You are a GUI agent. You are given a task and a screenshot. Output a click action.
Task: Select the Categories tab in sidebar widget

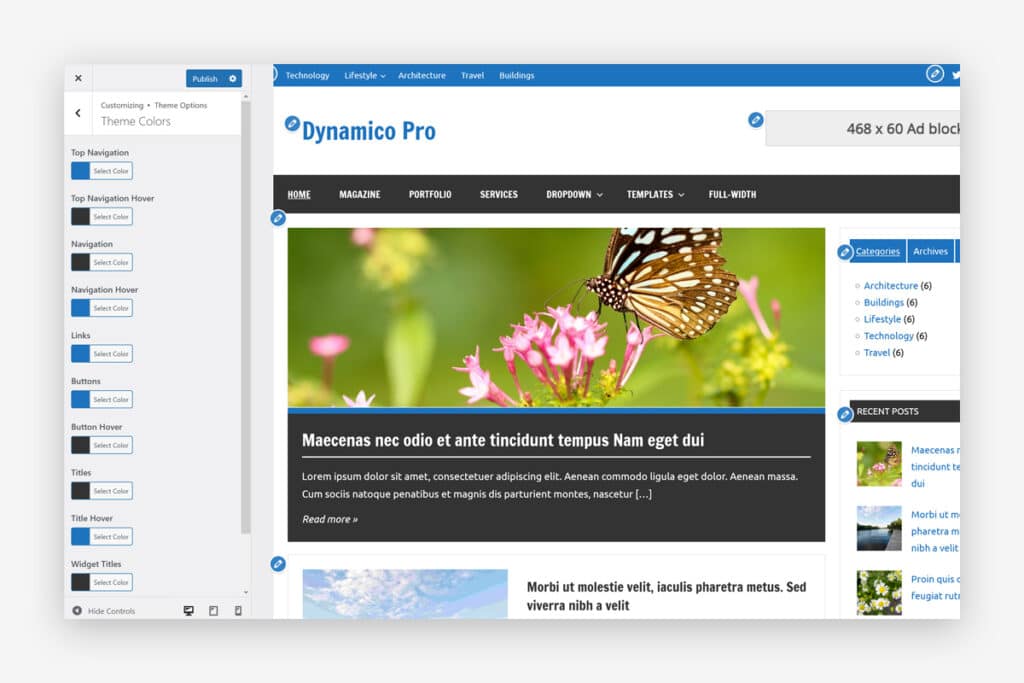(878, 251)
